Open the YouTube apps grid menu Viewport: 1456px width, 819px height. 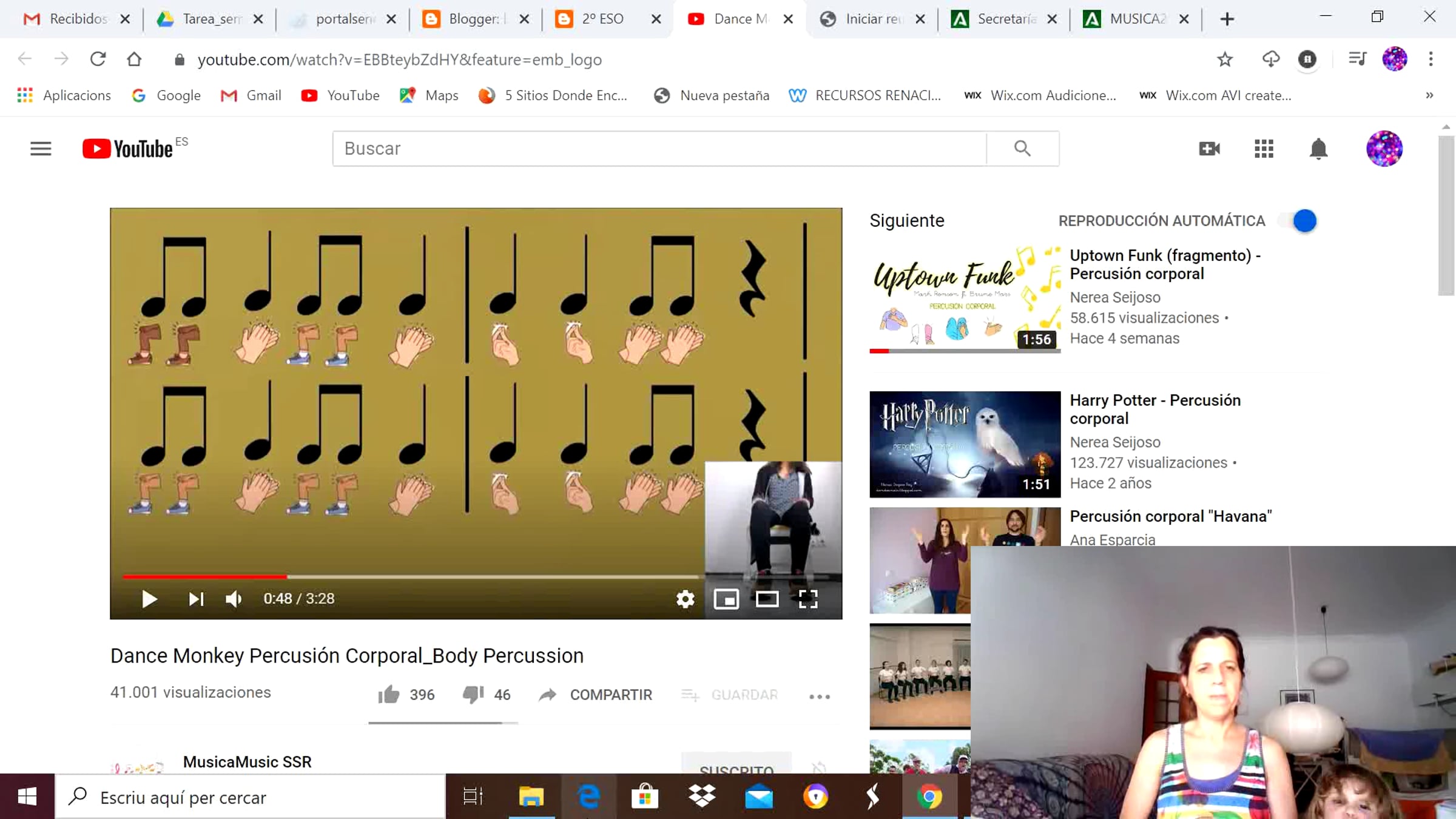[x=1264, y=149]
